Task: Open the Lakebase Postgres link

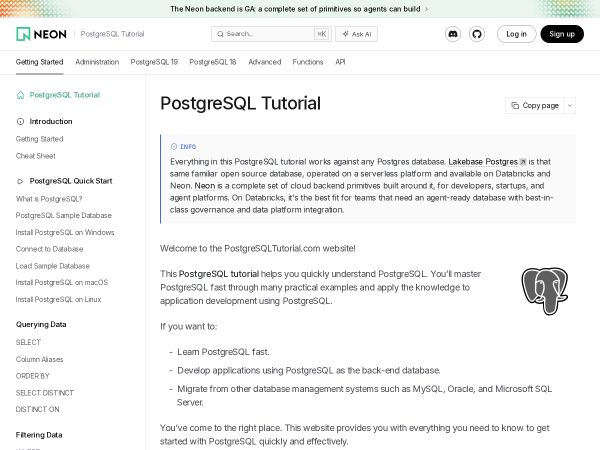Action: tap(483, 162)
